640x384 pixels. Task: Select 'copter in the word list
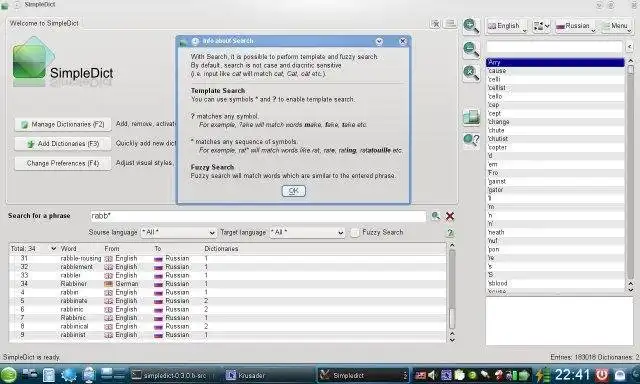click(555, 147)
